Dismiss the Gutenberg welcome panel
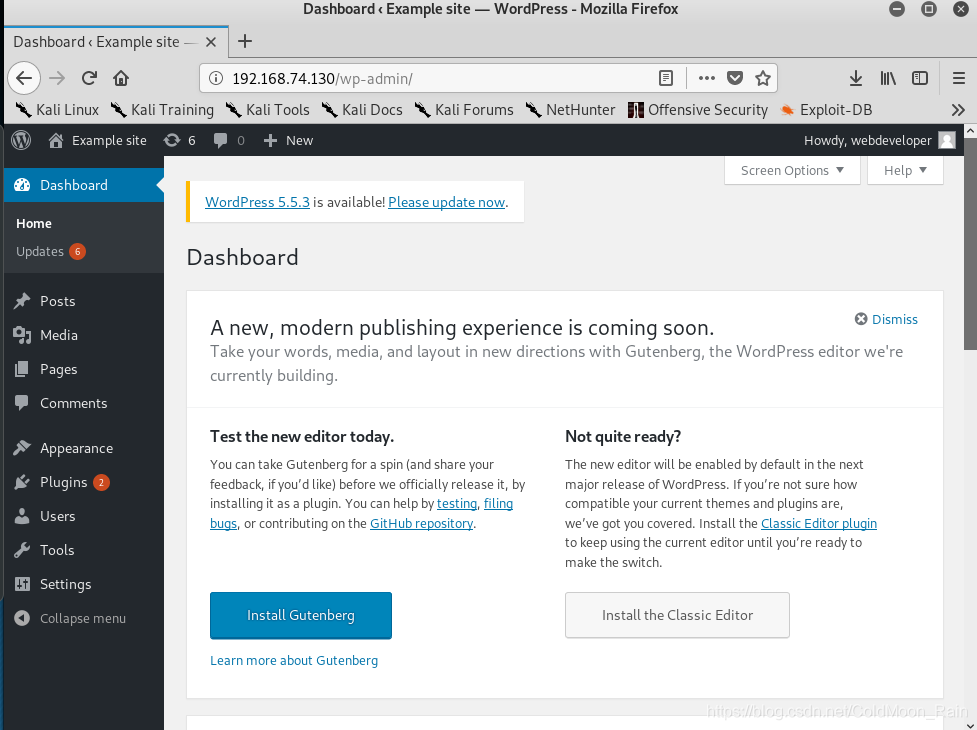 886,319
